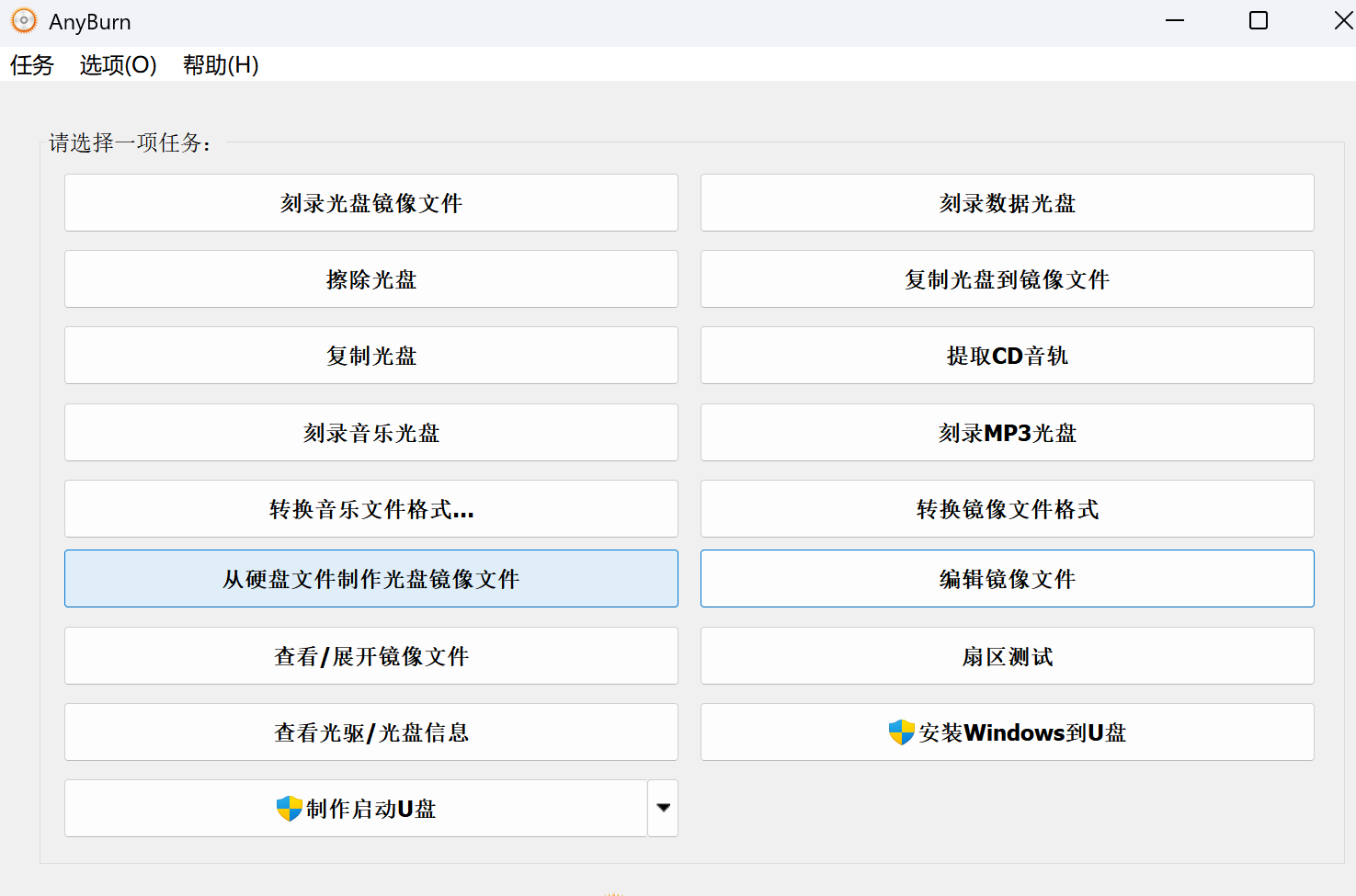The height and width of the screenshot is (896, 1356).
Task: Click 刻录MP3光盘 button
Action: click(x=1008, y=433)
